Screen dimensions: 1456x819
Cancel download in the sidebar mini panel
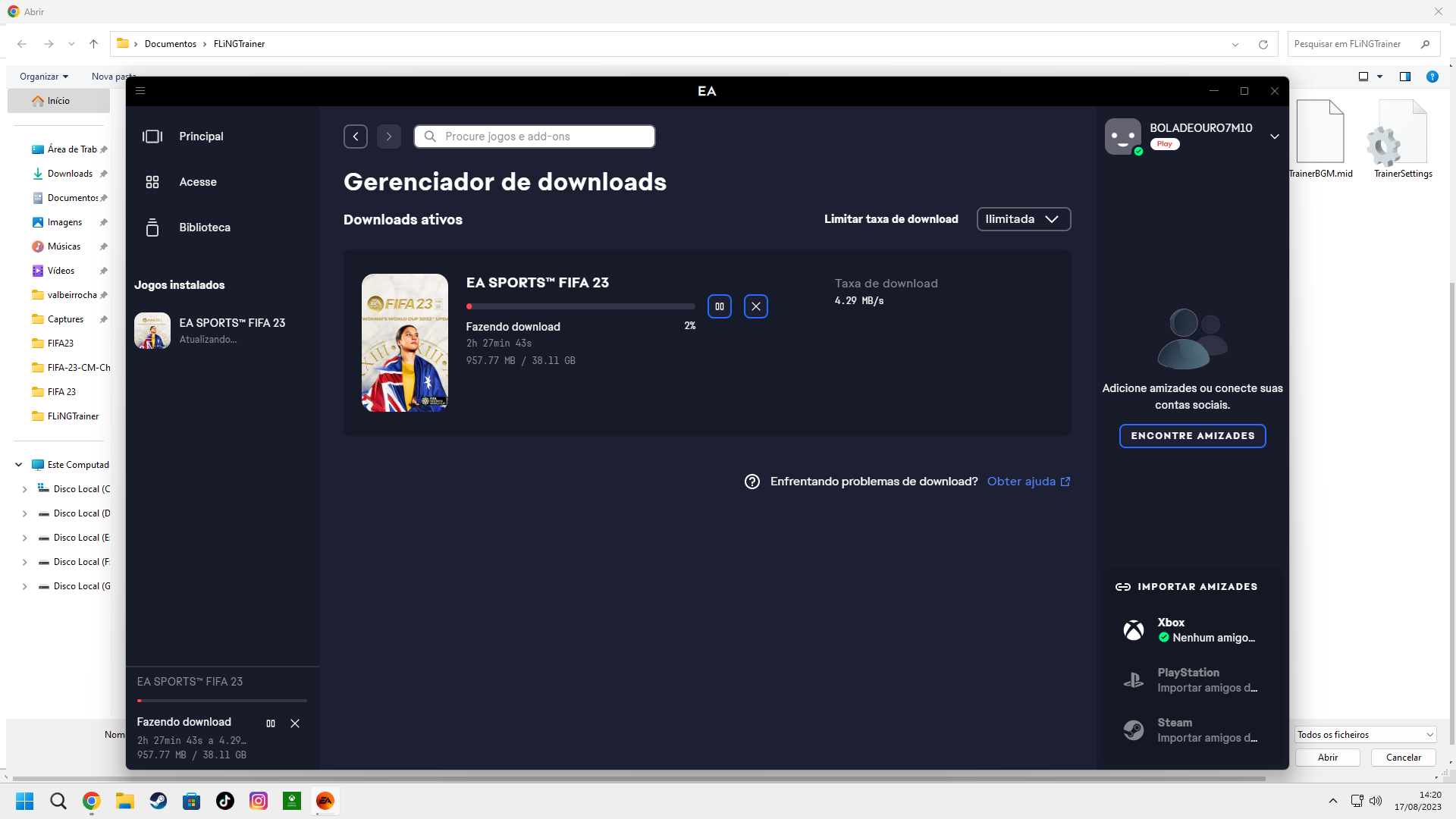coord(295,723)
